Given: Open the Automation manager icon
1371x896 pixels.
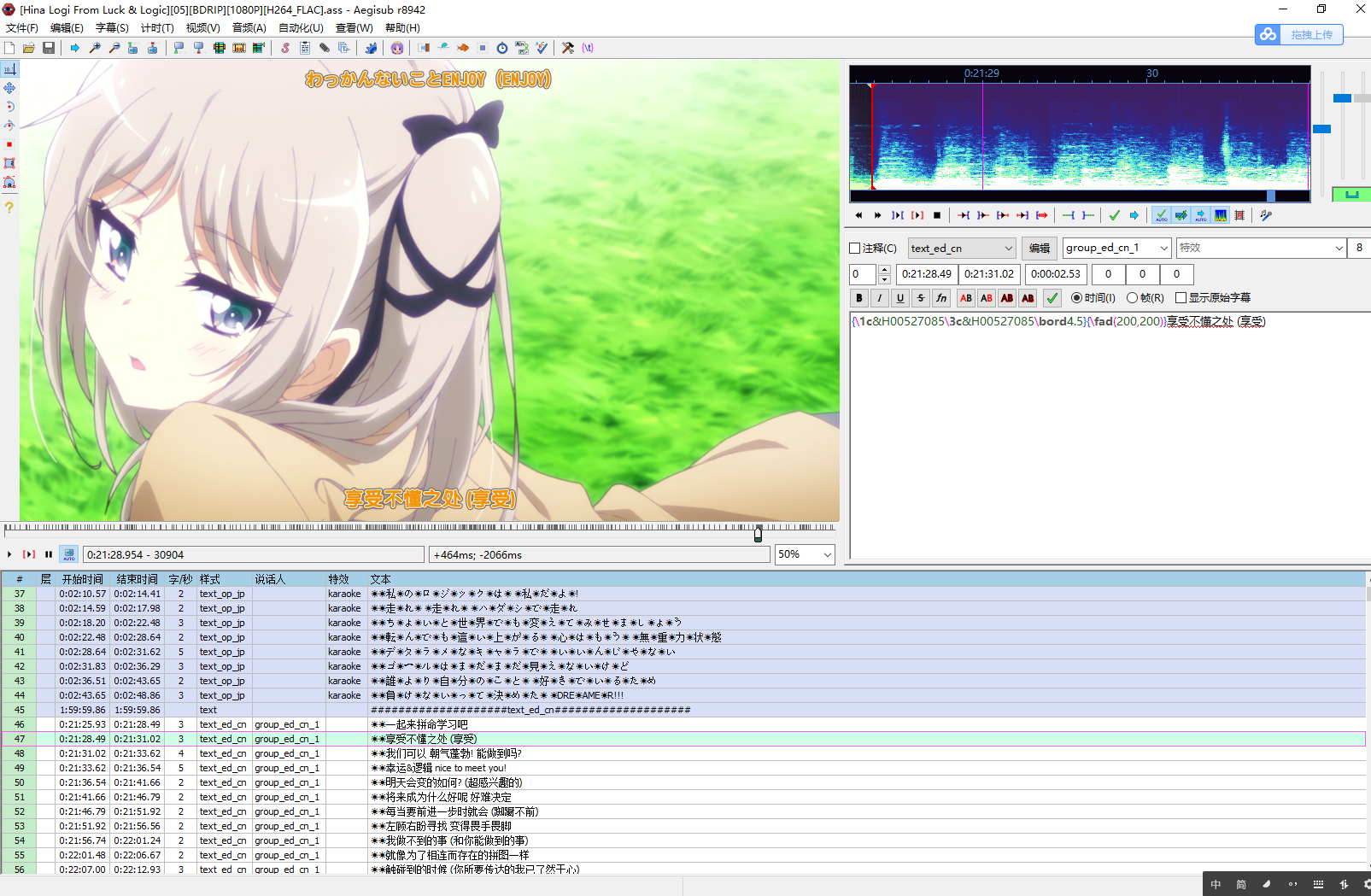Looking at the screenshot, I should (x=371, y=48).
